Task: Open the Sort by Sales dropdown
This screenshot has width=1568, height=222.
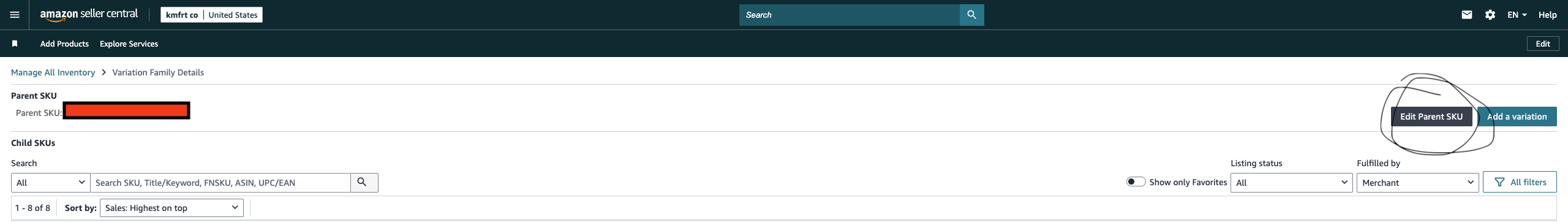Action: (x=171, y=208)
